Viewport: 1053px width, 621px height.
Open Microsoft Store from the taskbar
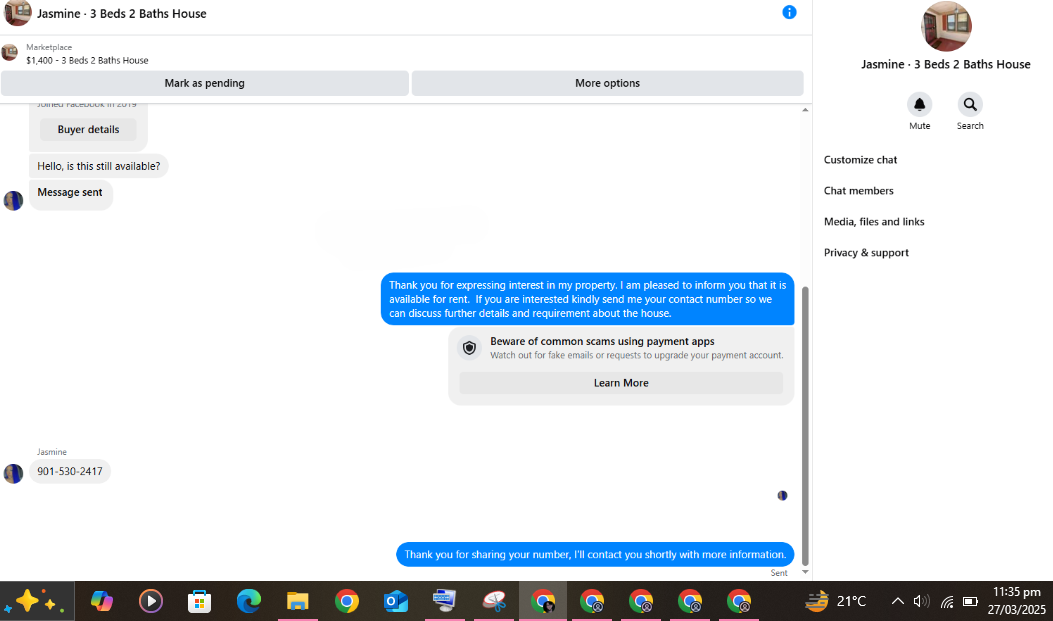[199, 601]
